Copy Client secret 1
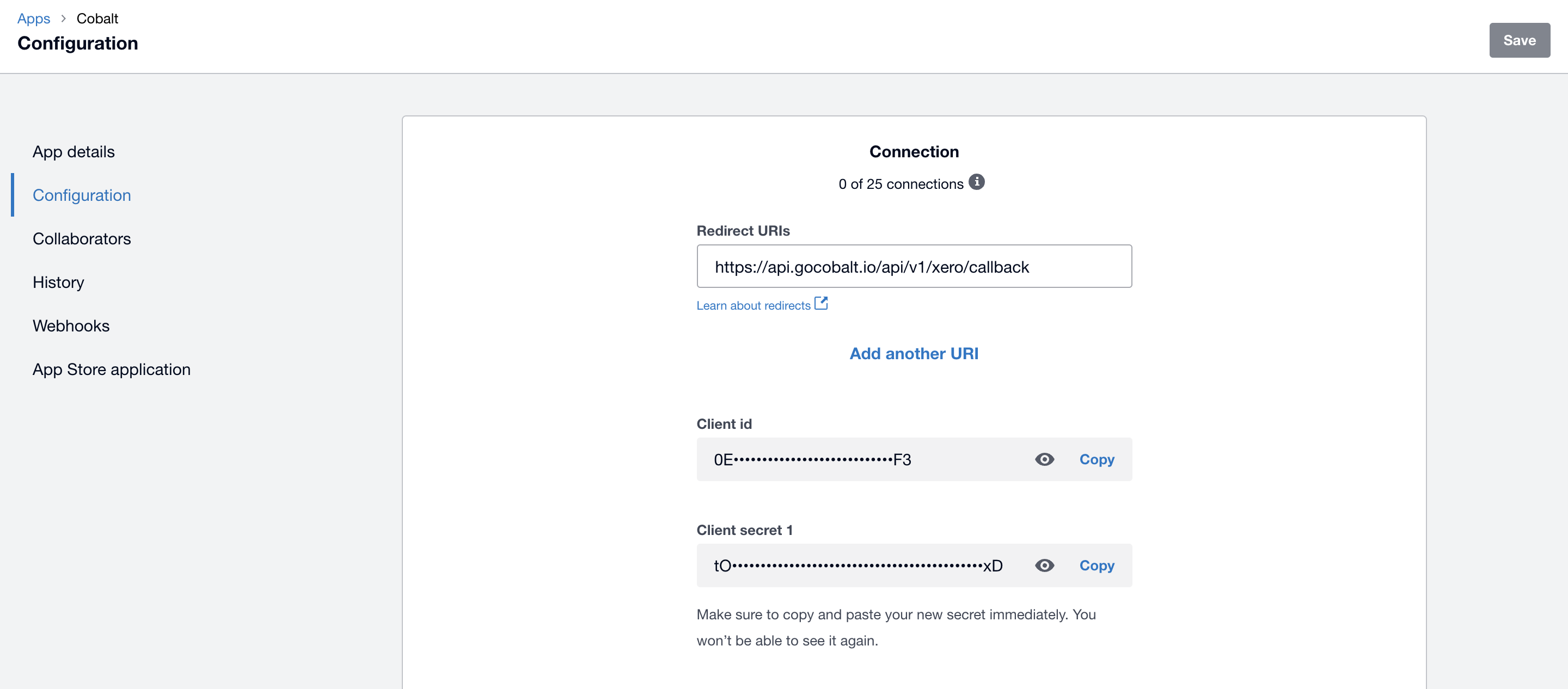The height and width of the screenshot is (689, 1568). point(1097,565)
